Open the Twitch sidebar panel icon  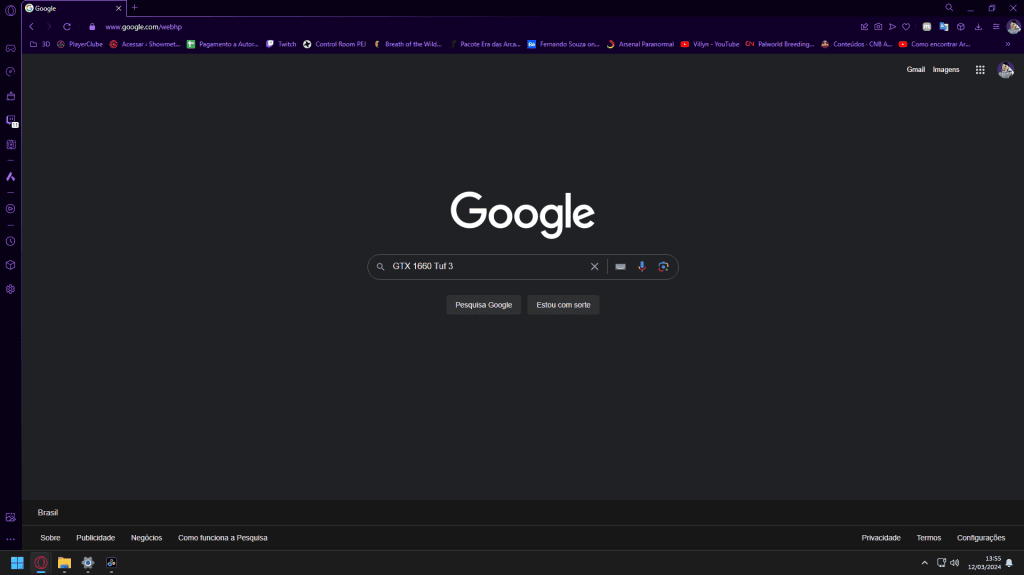point(11,121)
